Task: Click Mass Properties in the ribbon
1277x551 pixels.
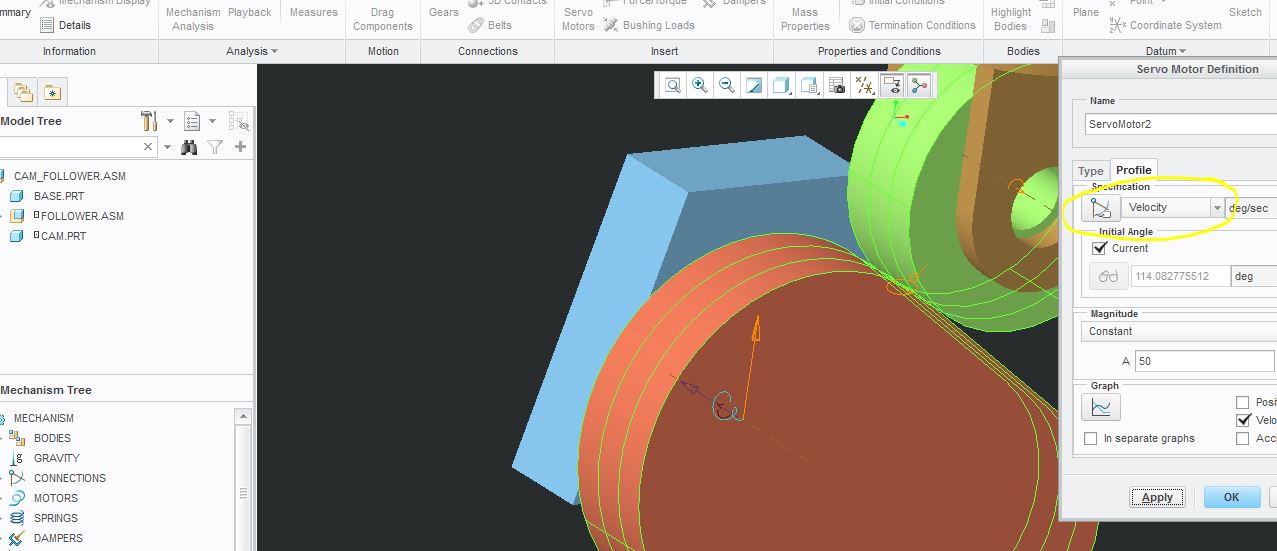Action: point(805,18)
